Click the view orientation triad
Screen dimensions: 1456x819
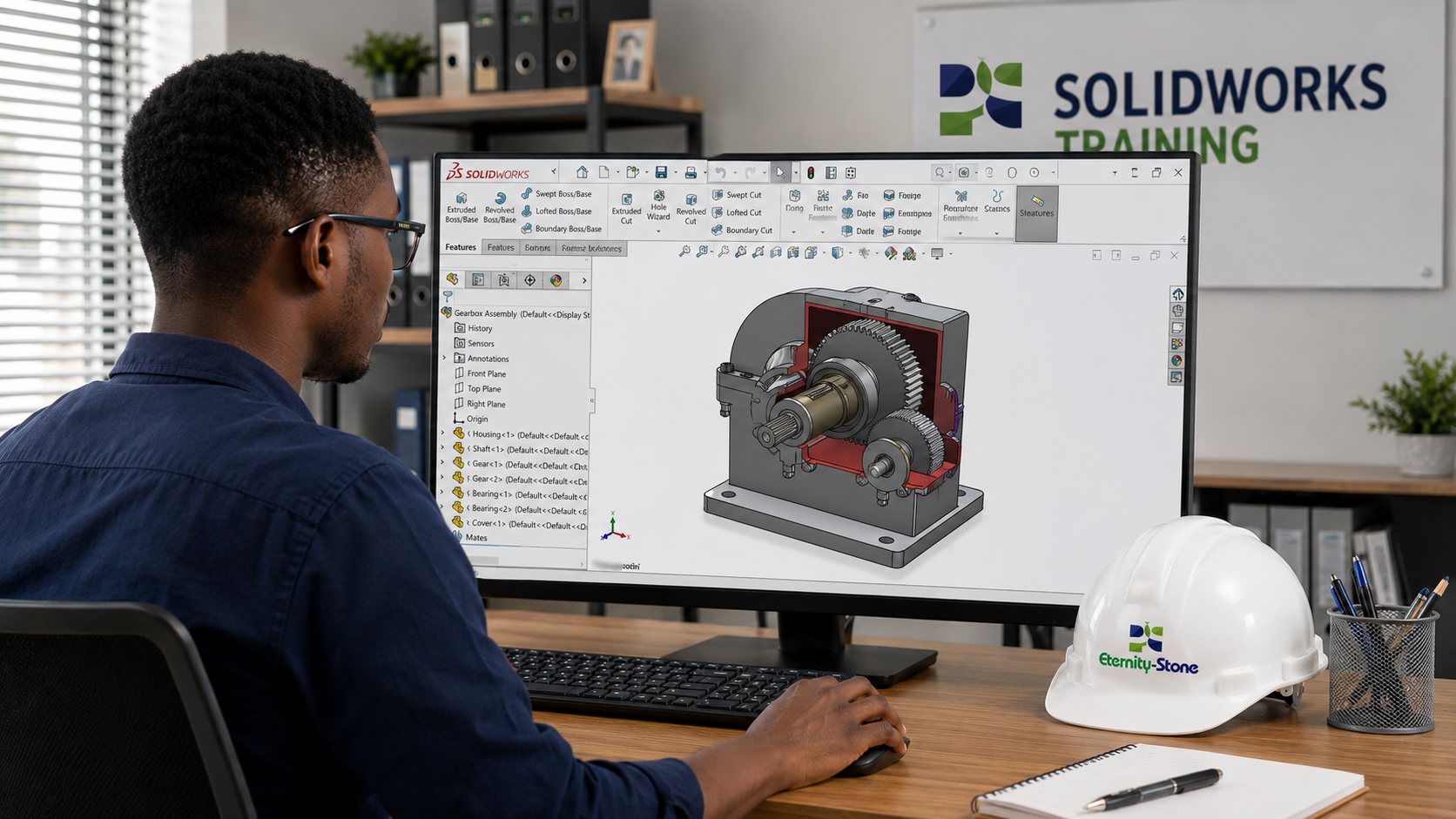pyautogui.click(x=614, y=527)
